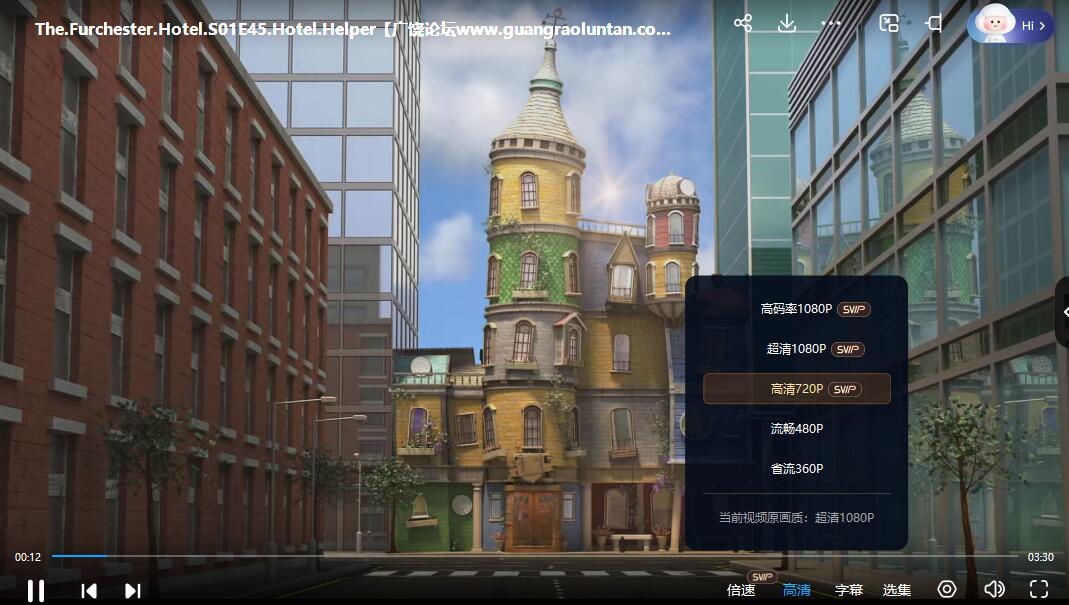1069x605 pixels.
Task: Mute the volume speaker icon
Action: 994,589
